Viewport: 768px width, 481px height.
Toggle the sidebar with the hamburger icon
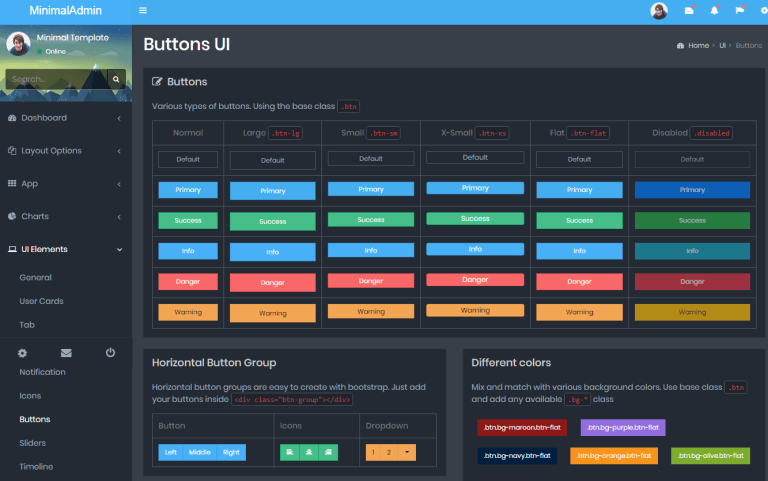143,10
